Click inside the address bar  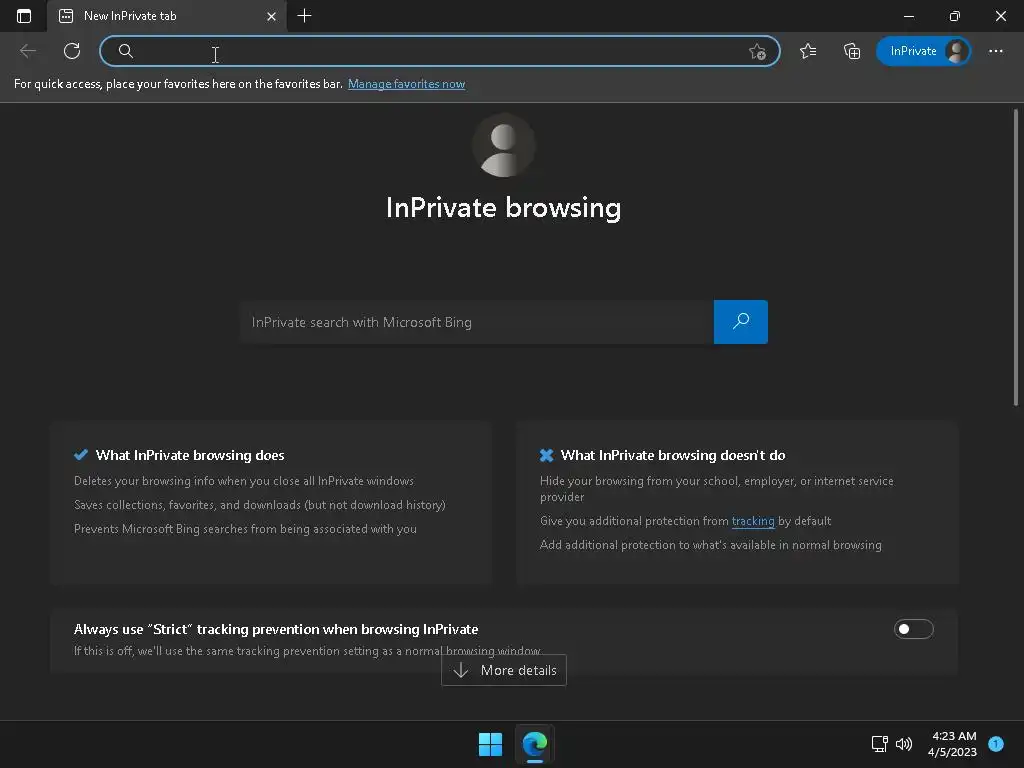(440, 51)
